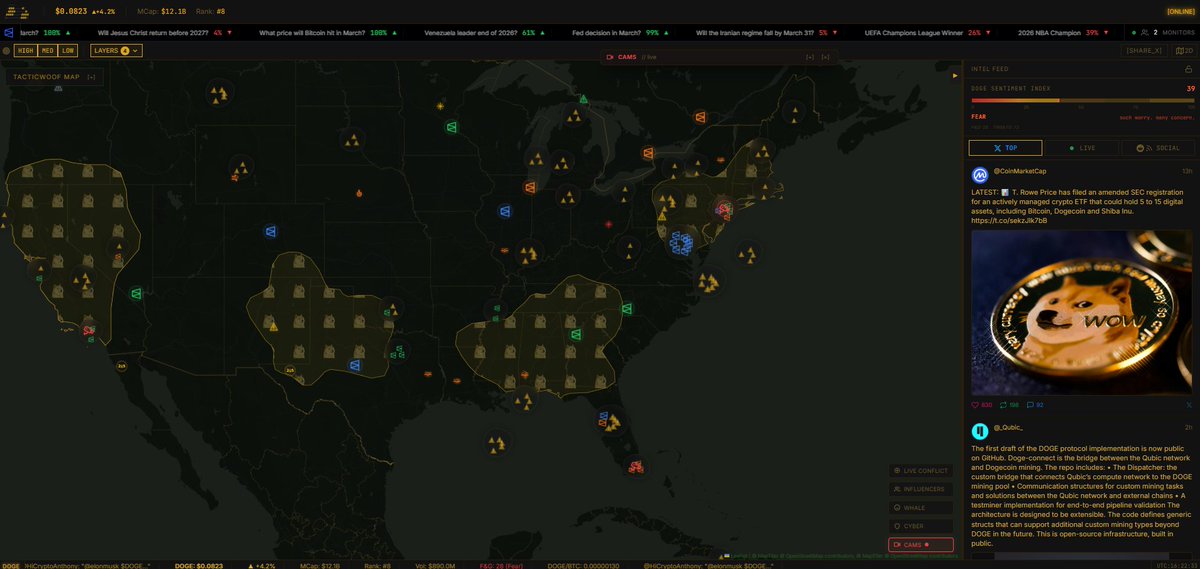Toggle the Cyber layer
Image resolution: width=1200 pixels, height=569 pixels.
[x=920, y=526]
